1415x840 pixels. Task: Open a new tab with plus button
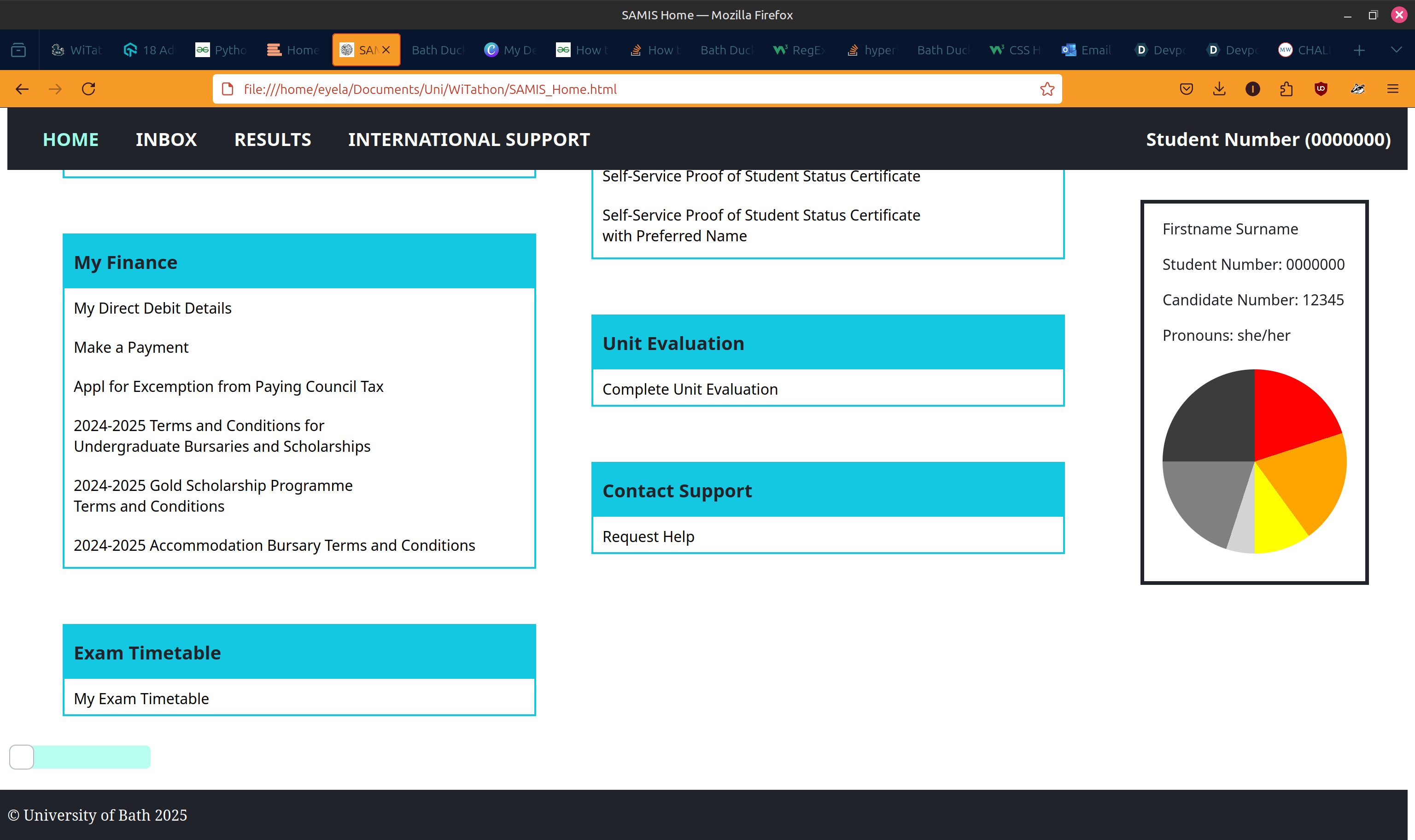[x=1359, y=50]
